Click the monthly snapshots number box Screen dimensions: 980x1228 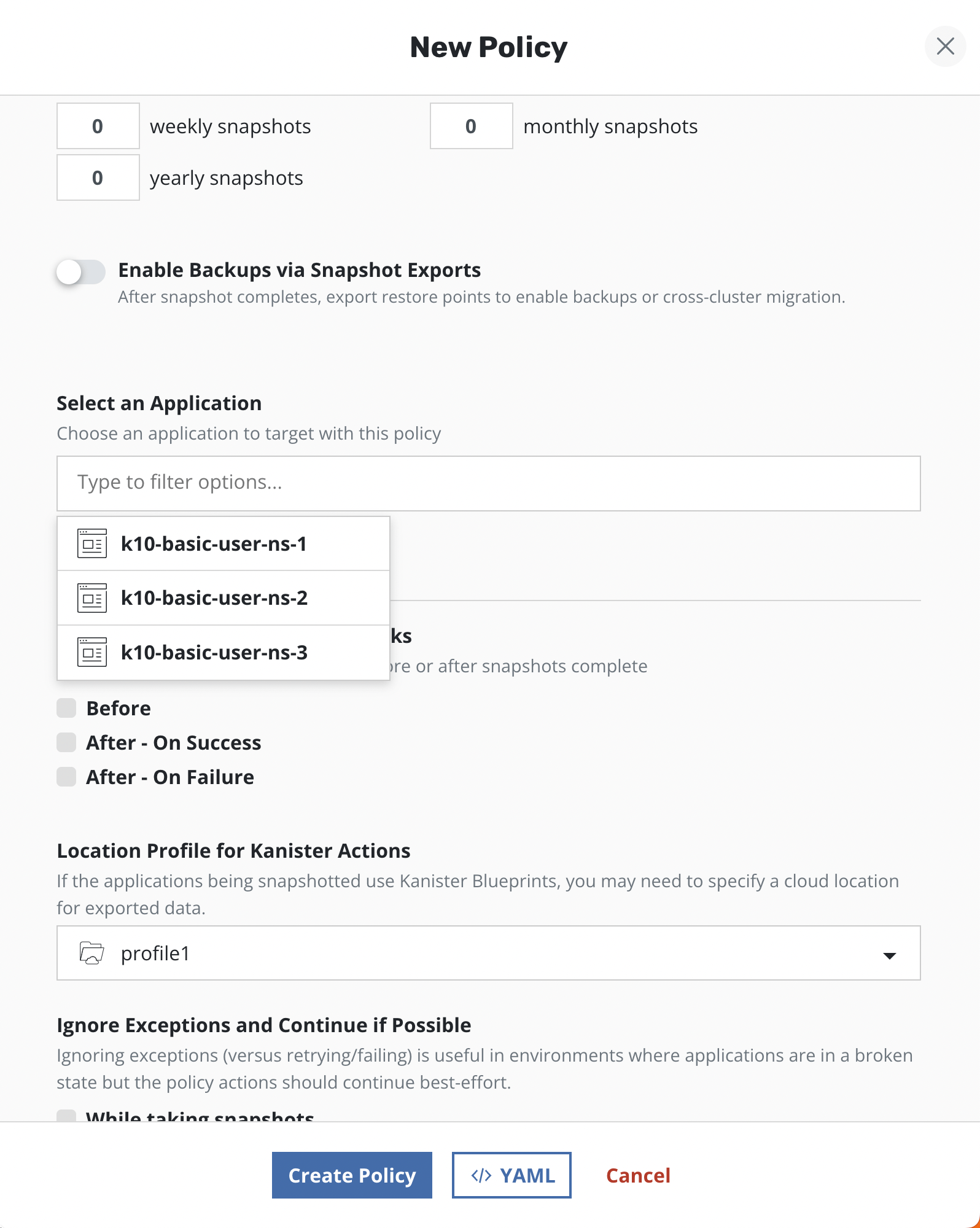[x=471, y=126]
